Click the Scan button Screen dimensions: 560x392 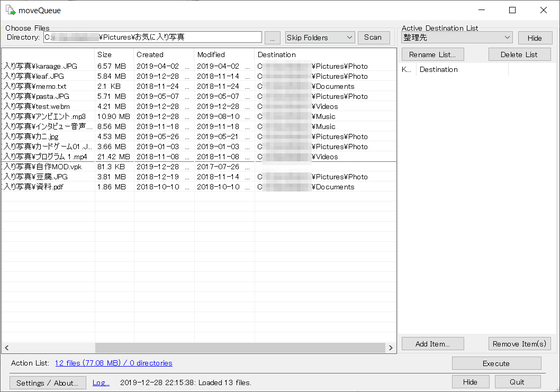click(x=373, y=37)
